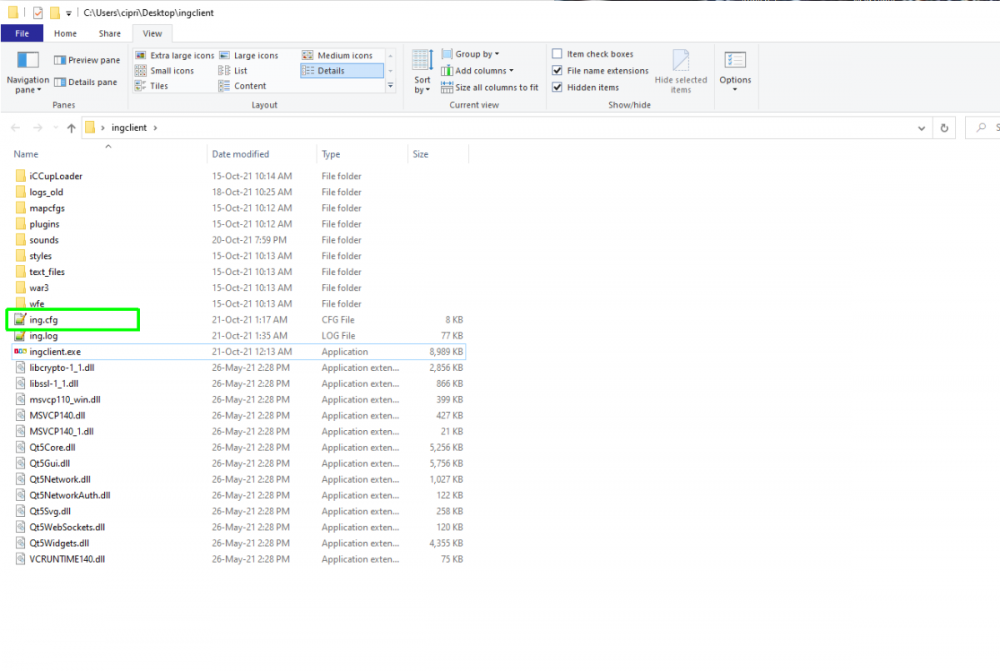
Task: Switch to the Home ribbon tab
Action: pos(65,33)
